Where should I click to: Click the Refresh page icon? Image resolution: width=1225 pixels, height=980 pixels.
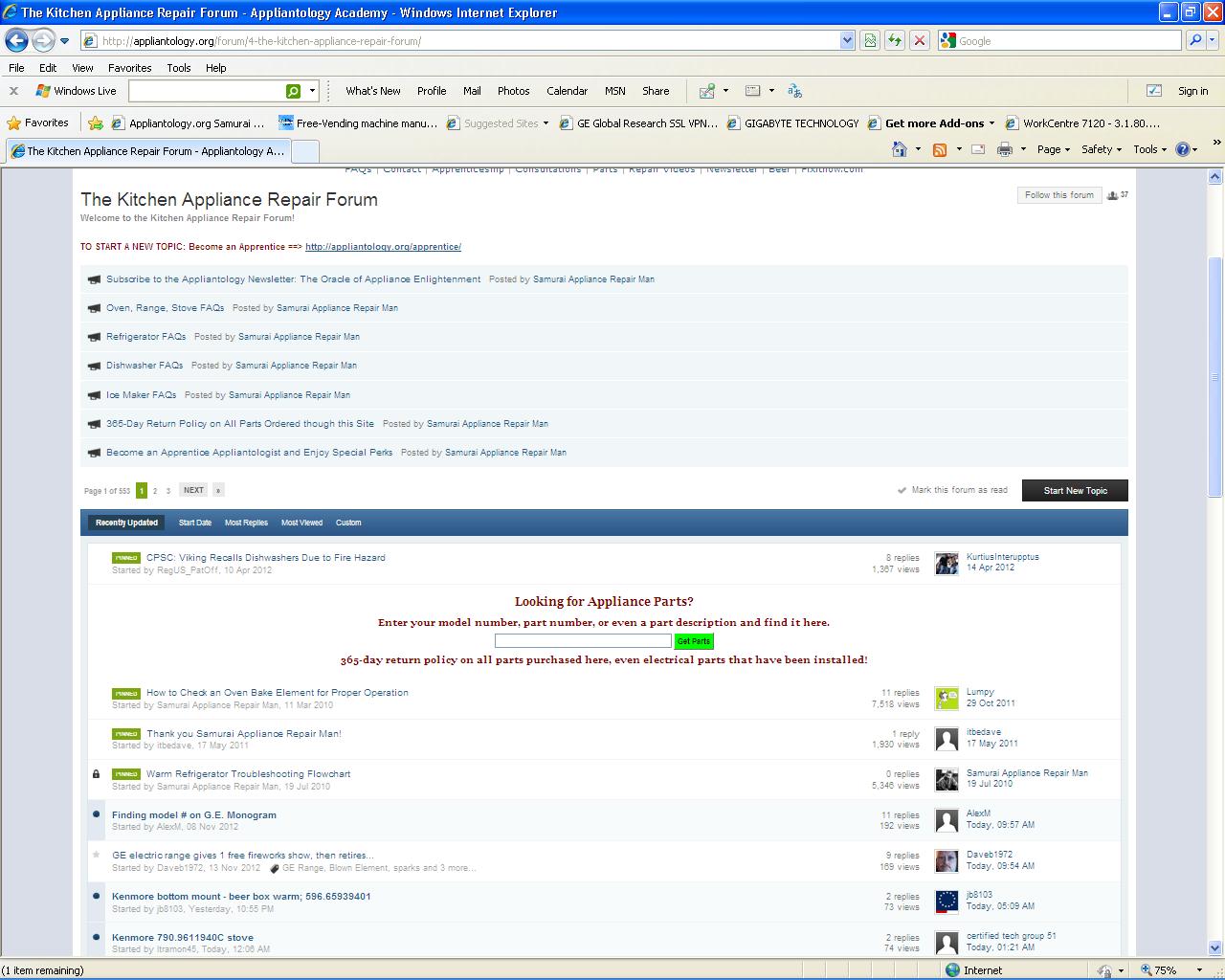[895, 40]
